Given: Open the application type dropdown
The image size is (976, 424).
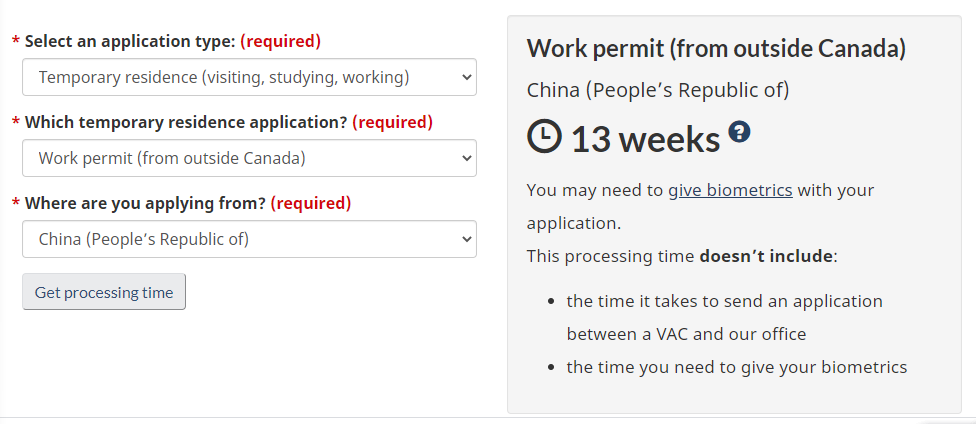Looking at the screenshot, I should [x=249, y=77].
